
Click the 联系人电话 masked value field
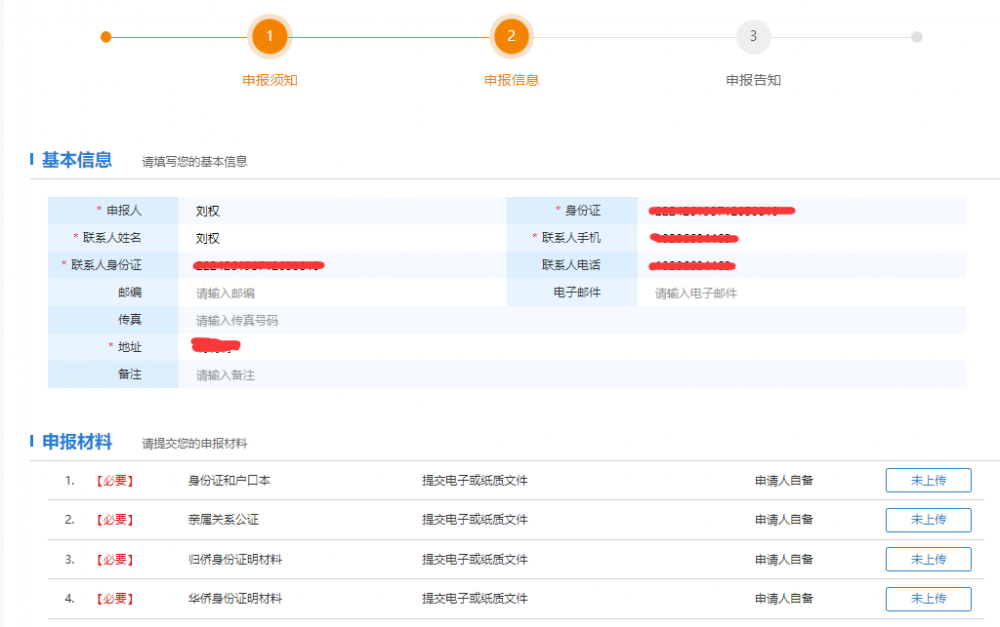point(800,265)
